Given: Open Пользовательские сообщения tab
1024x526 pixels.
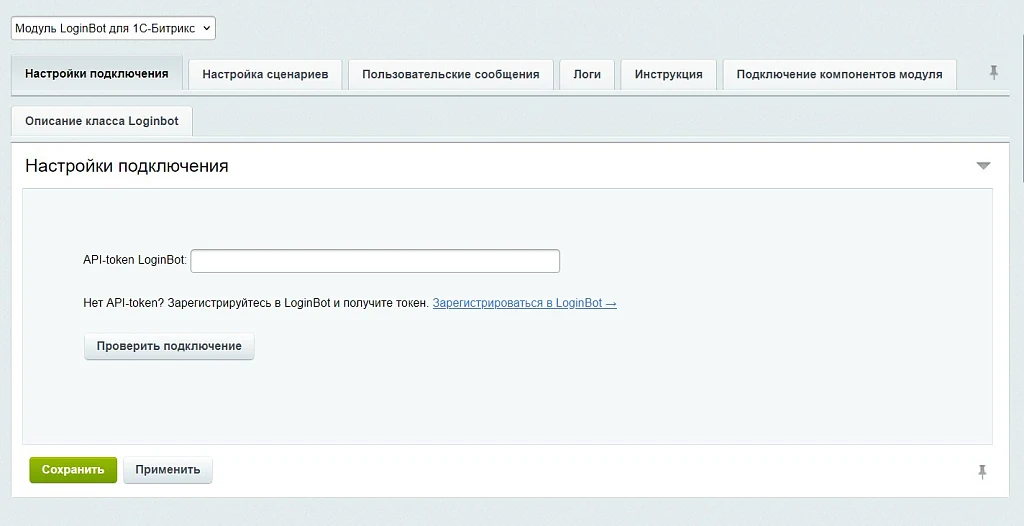Looking at the screenshot, I should click(451, 74).
